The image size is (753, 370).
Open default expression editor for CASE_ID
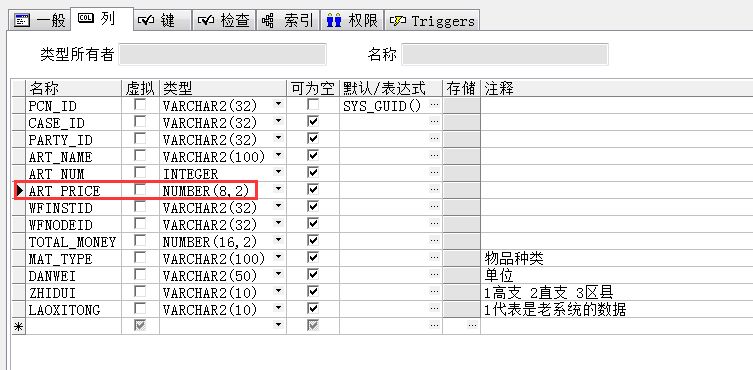point(435,122)
